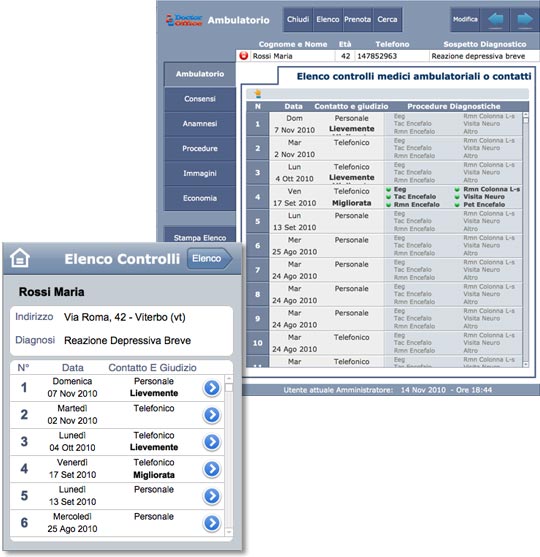Open details arrow for Domenica 07 Nov 2010
The image size is (540, 557).
212,388
